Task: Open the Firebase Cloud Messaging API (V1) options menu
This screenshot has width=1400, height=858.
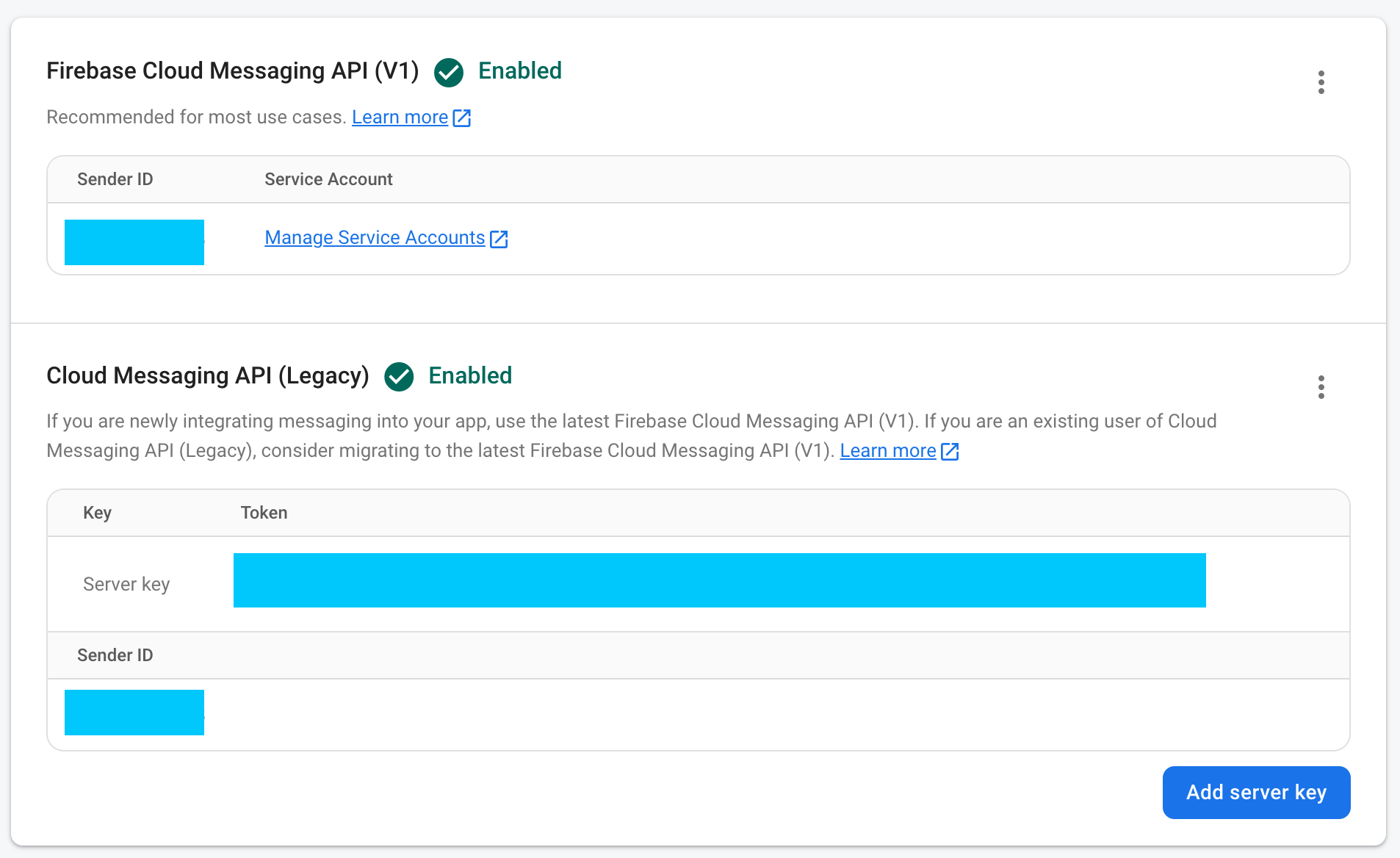Action: point(1321,82)
